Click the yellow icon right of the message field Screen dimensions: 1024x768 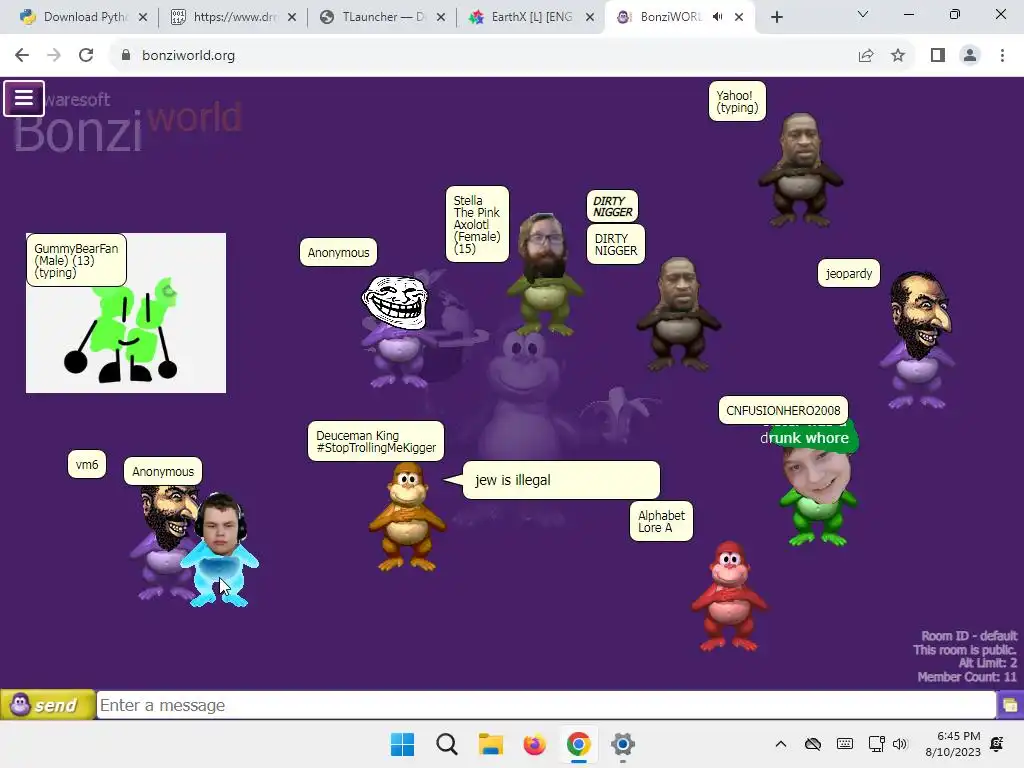coord(1010,705)
